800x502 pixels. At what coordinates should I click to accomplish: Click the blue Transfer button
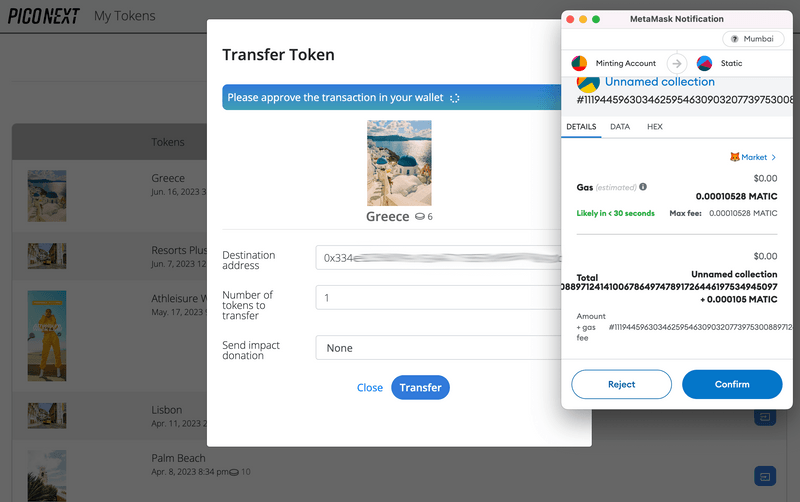click(420, 388)
